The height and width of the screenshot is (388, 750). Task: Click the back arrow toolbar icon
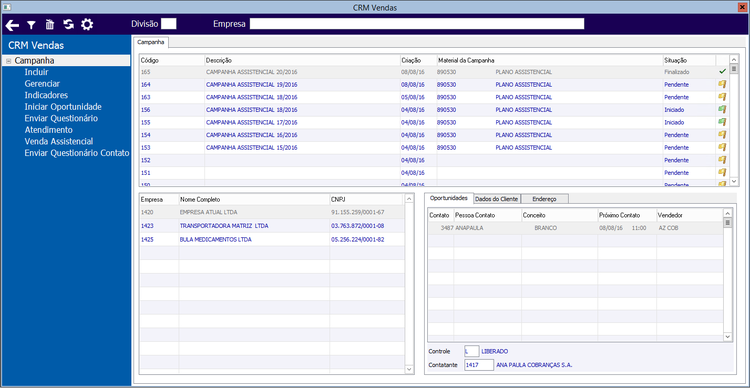12,25
